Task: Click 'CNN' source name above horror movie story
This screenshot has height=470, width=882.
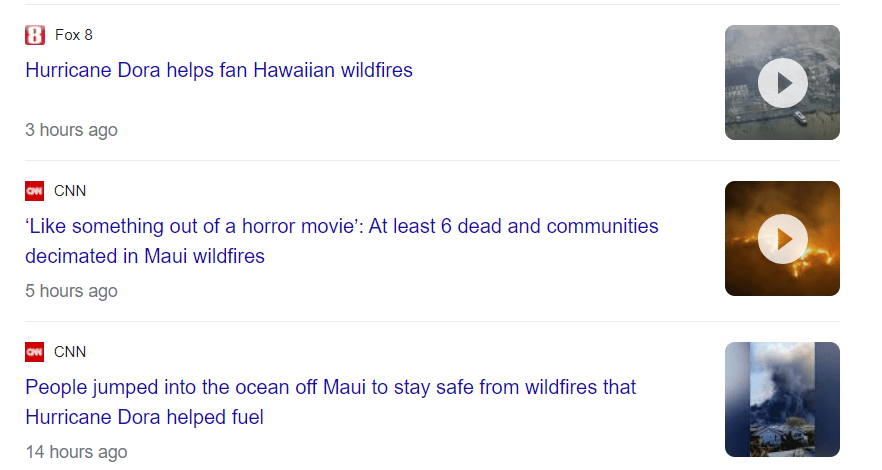Action: click(x=70, y=191)
